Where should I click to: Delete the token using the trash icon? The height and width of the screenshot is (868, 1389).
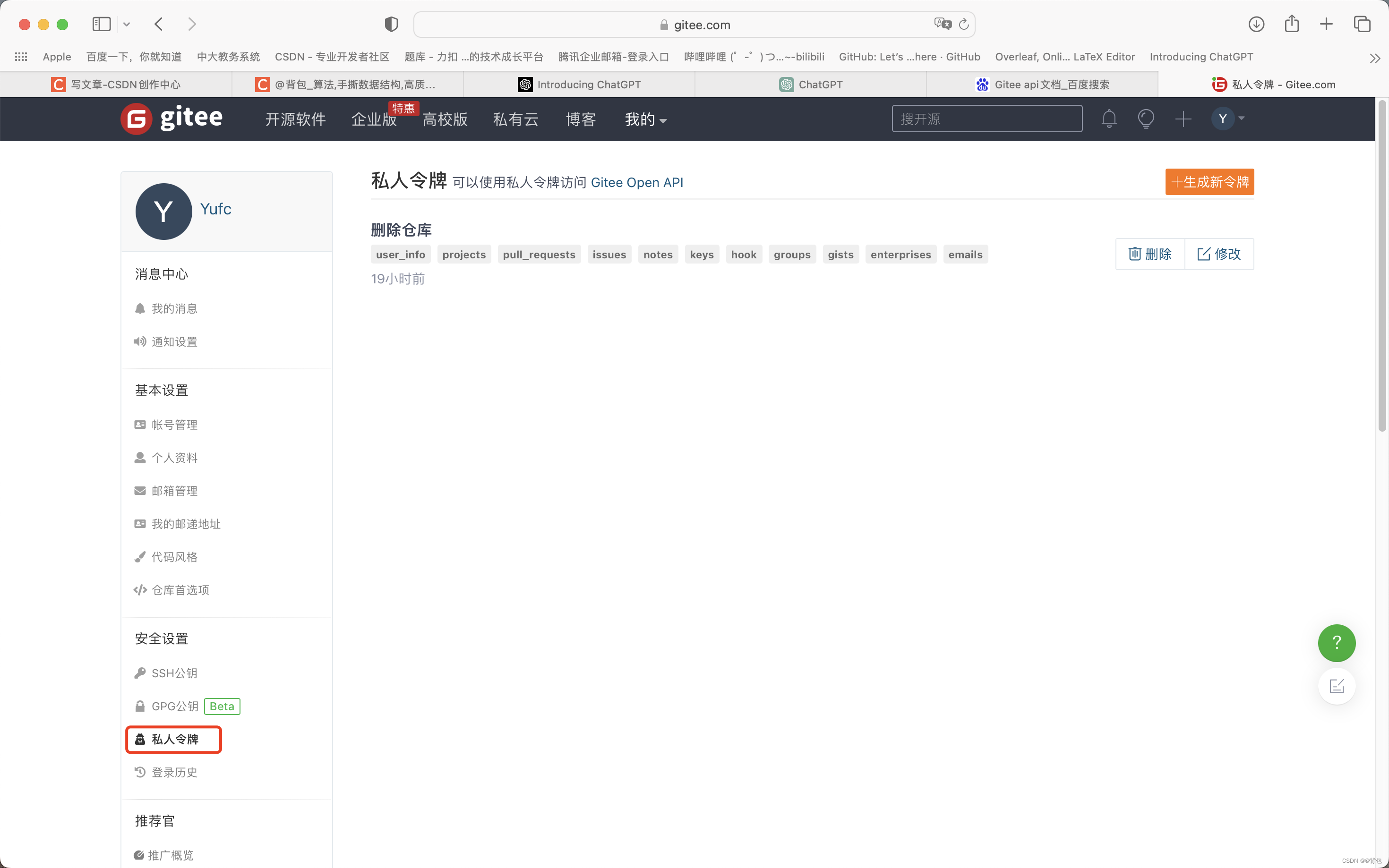1149,254
